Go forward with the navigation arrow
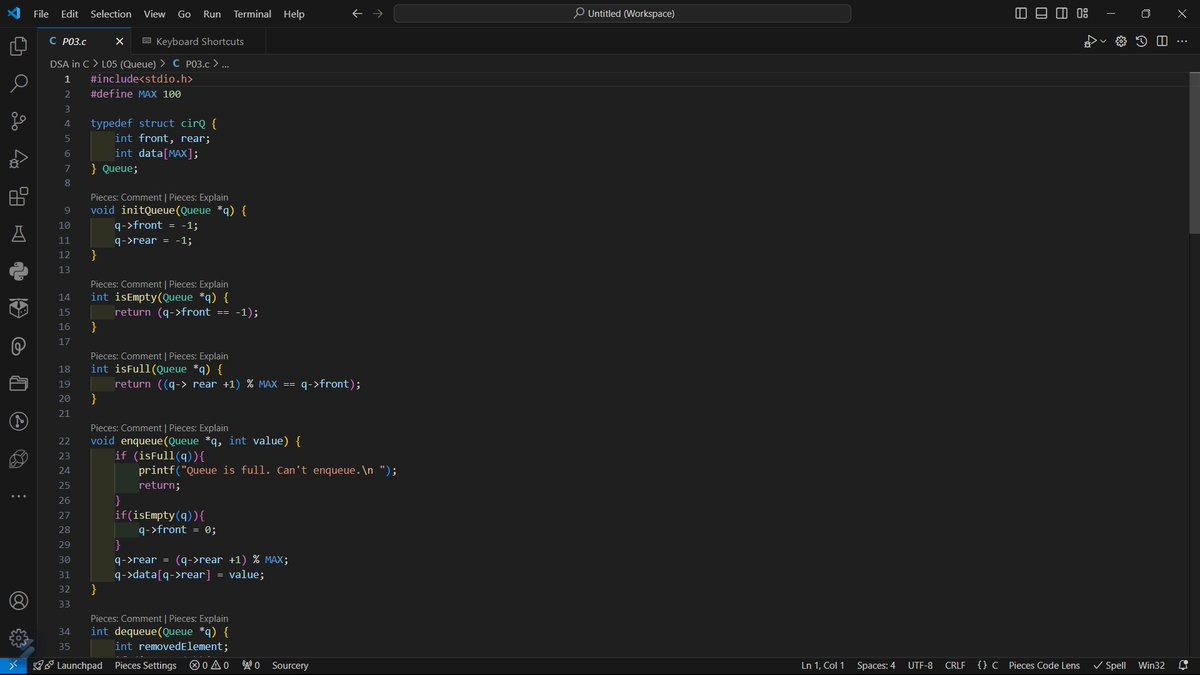The width and height of the screenshot is (1200, 675). click(x=377, y=14)
